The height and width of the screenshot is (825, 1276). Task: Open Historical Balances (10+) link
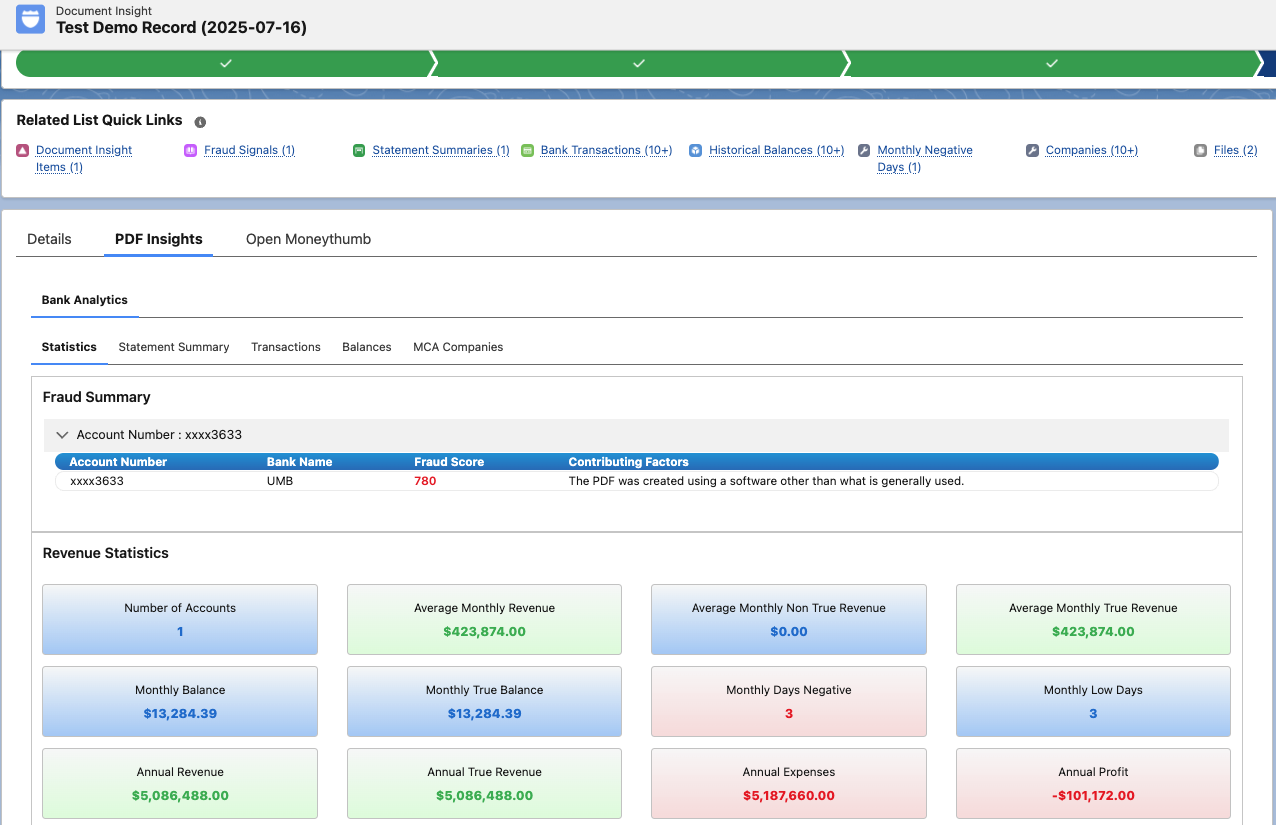click(777, 150)
